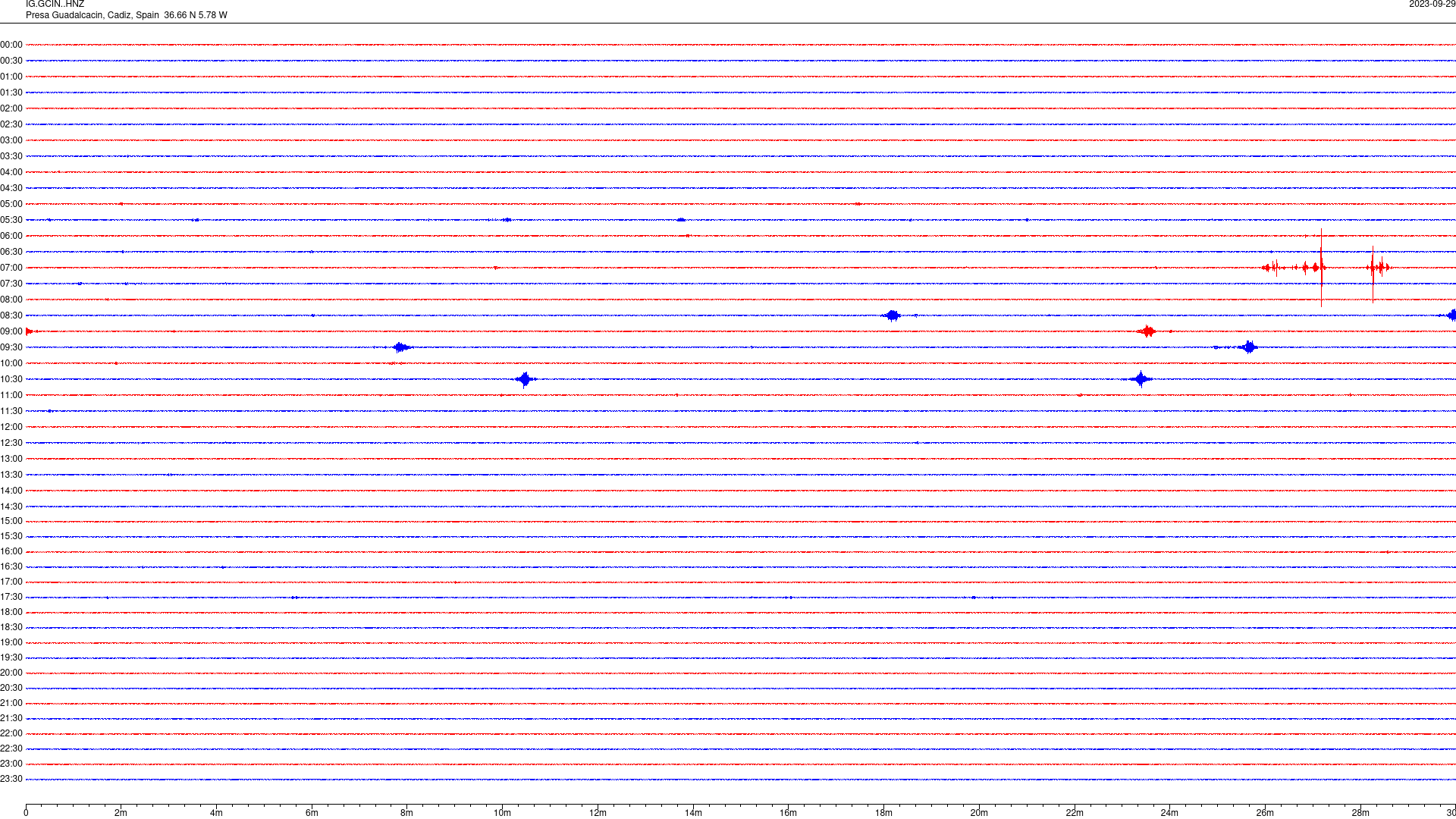Select the 06:00 trace row label

pyautogui.click(x=11, y=236)
